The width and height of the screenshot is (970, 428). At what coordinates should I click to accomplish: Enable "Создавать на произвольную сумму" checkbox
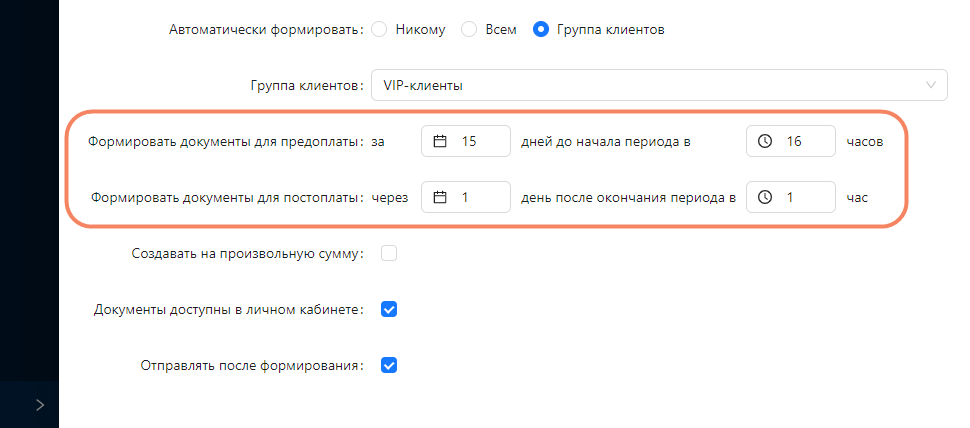(x=388, y=253)
